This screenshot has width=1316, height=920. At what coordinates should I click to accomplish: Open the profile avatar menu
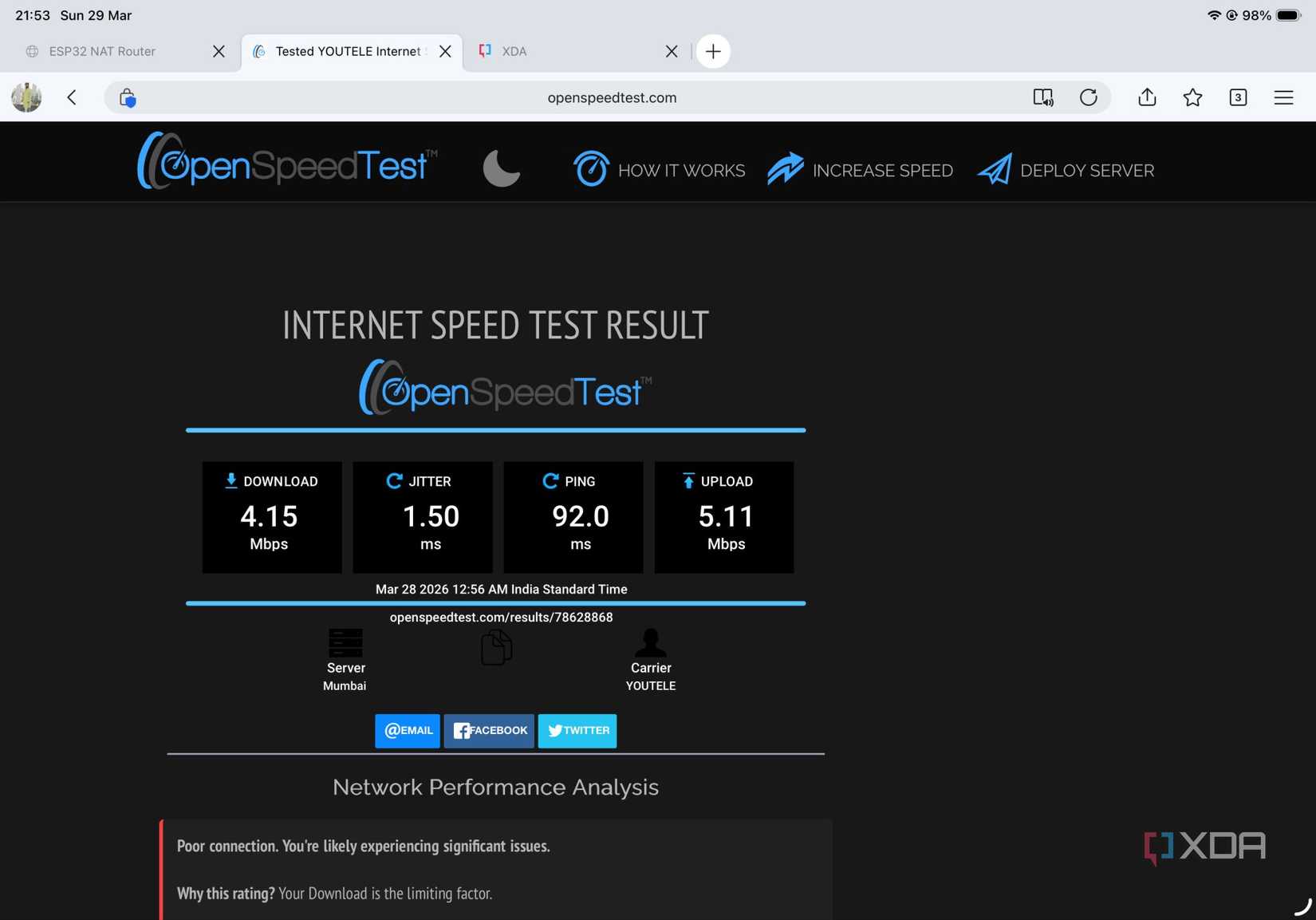26,97
